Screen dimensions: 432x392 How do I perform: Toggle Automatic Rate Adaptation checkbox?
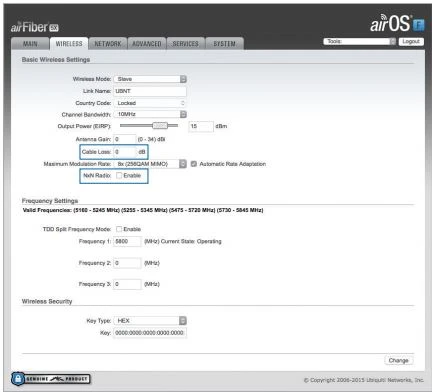194,164
